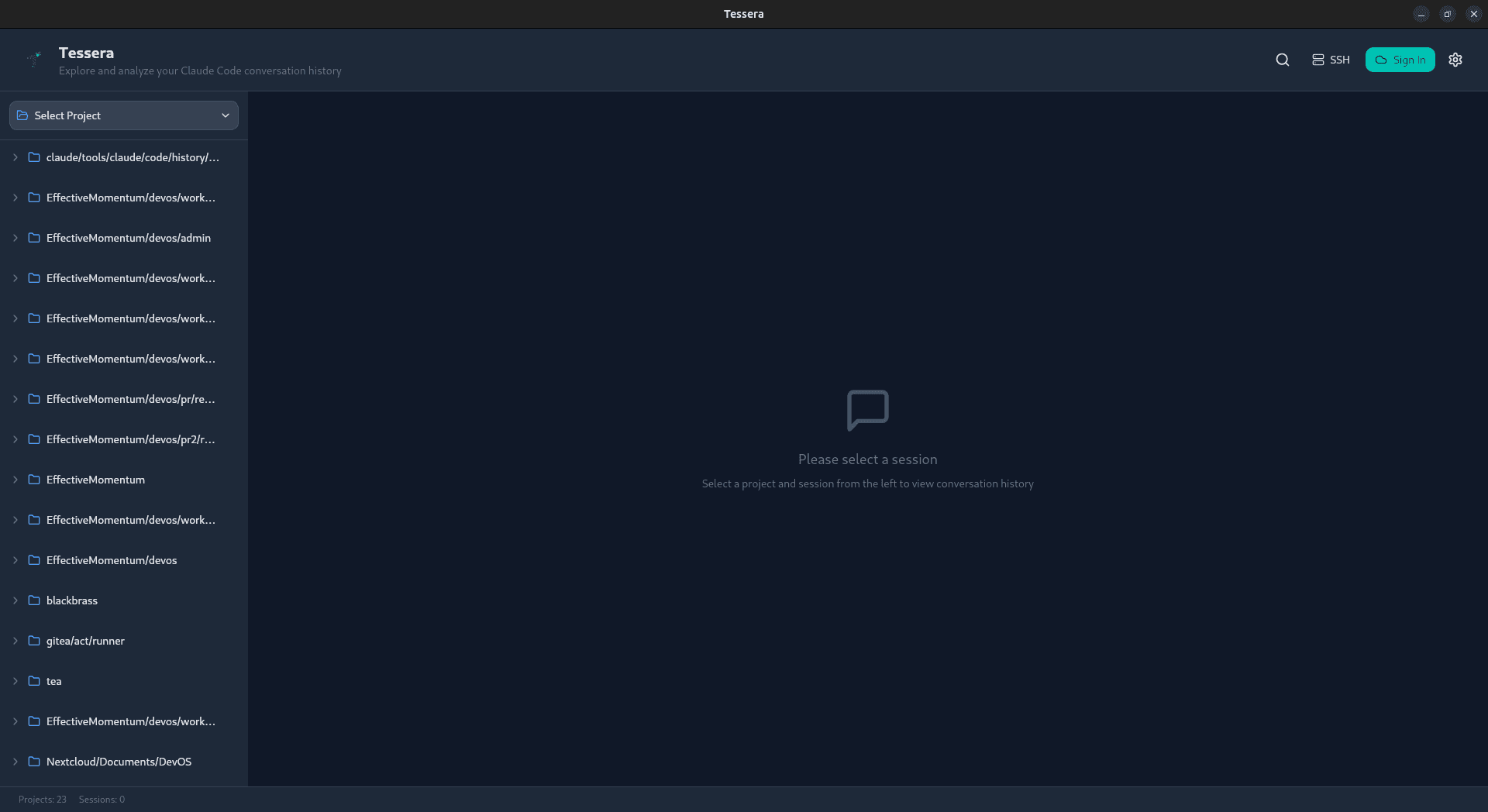Viewport: 1488px width, 812px height.
Task: Click the folder icon beside Nextcloud/Documents/DevOS
Action: 34,762
